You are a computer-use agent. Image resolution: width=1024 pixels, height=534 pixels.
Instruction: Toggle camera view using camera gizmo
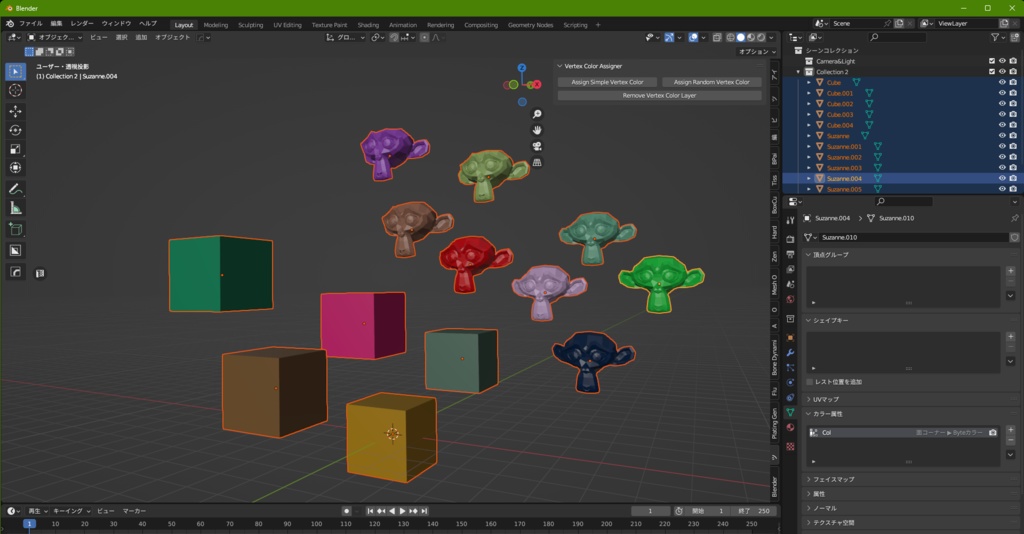click(537, 146)
